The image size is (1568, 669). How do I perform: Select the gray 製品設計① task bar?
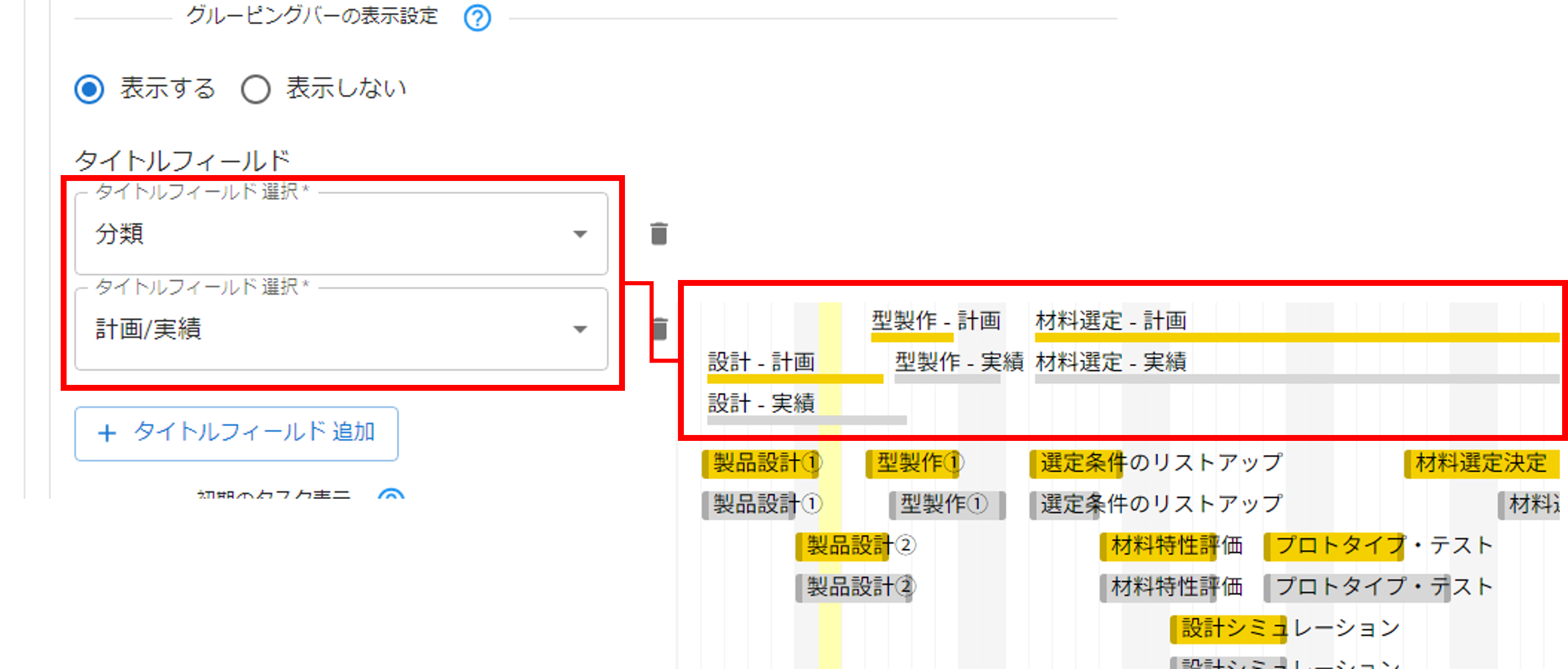[x=748, y=505]
